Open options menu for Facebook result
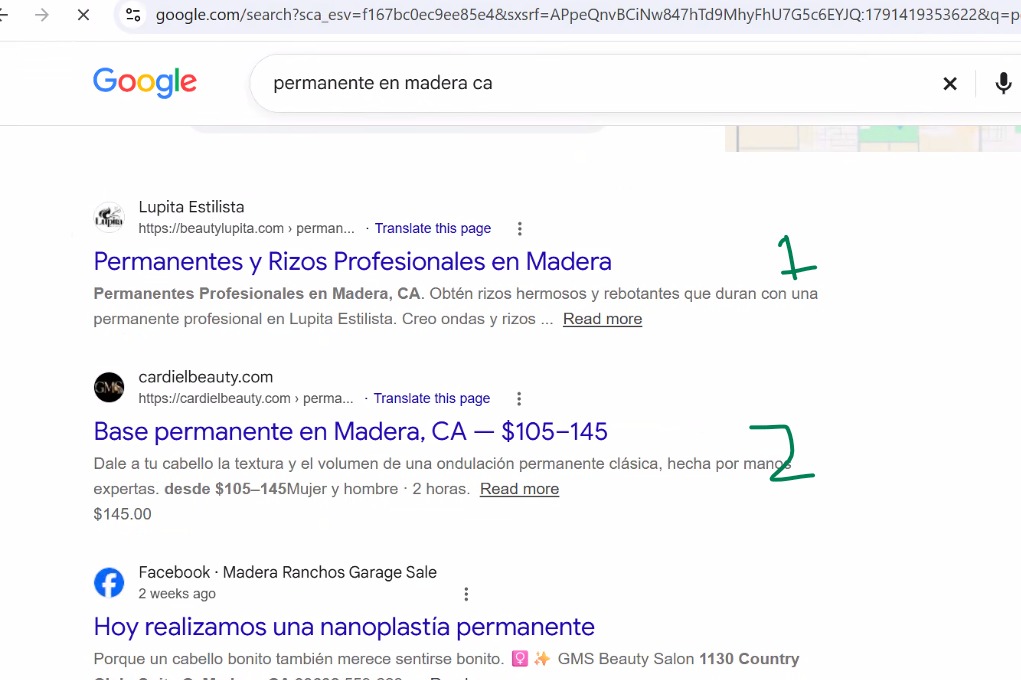 [466, 594]
